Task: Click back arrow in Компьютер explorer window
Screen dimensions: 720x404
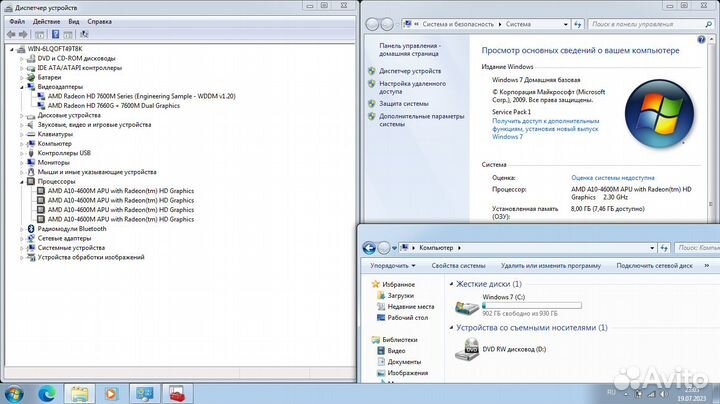Action: click(369, 248)
